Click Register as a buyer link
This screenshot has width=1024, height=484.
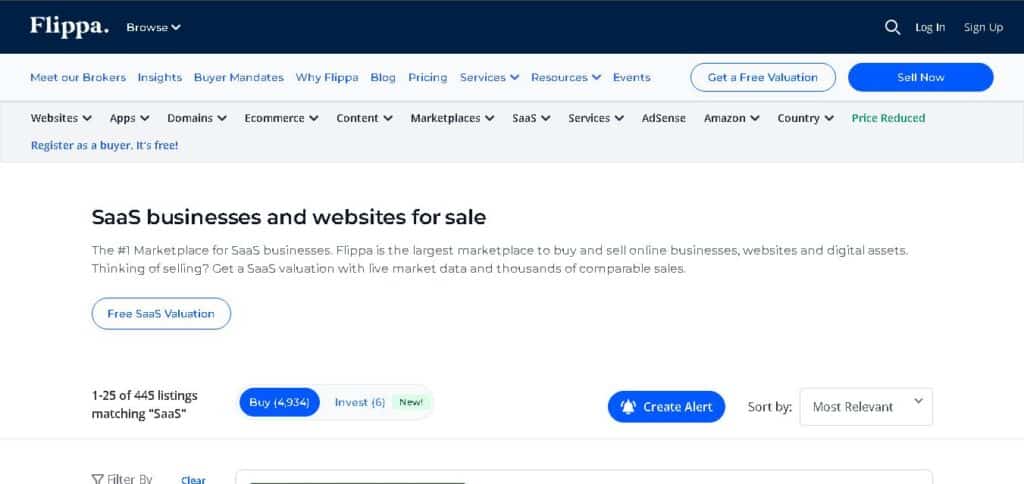coord(104,145)
